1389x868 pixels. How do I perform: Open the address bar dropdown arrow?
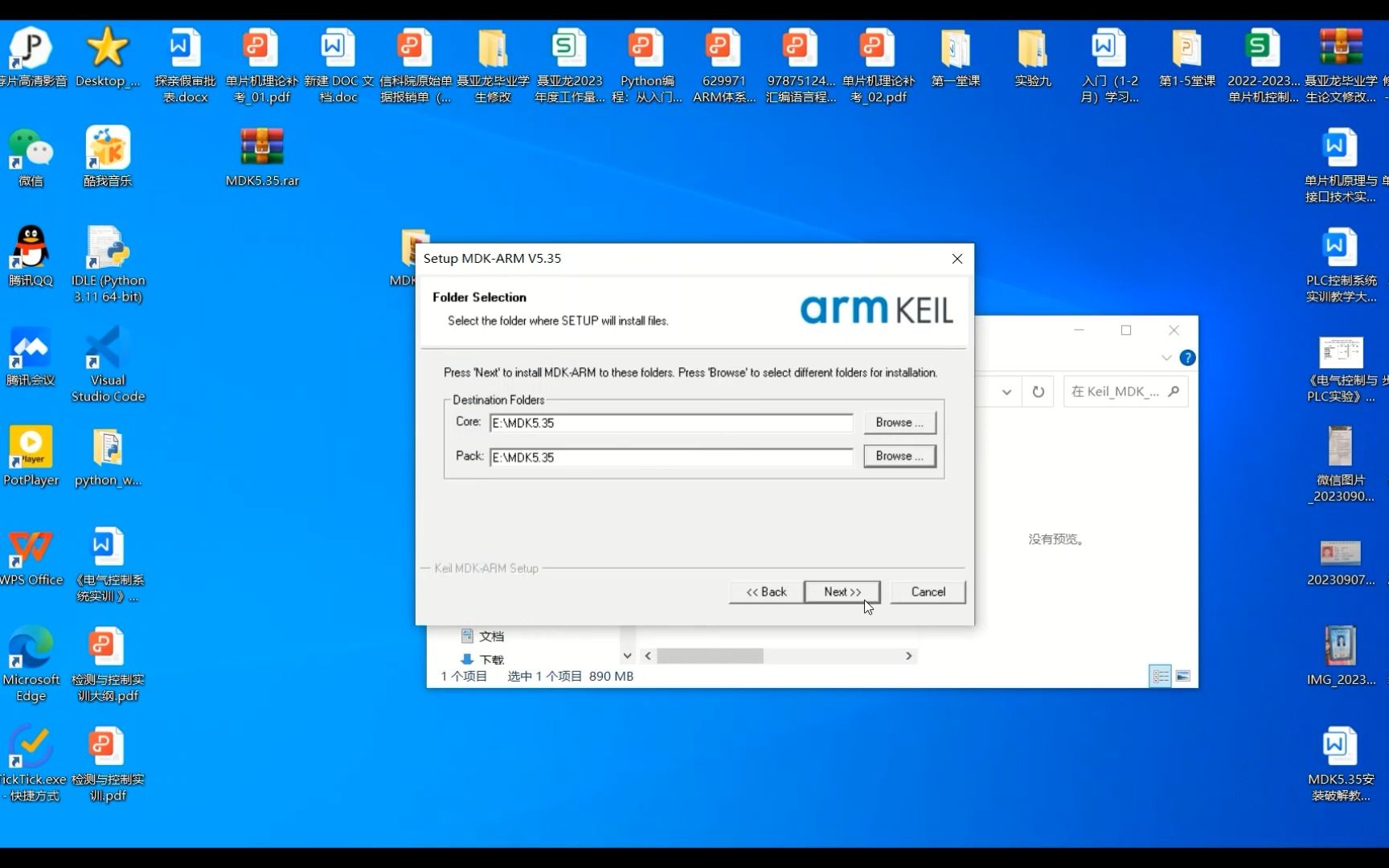pyautogui.click(x=1006, y=391)
